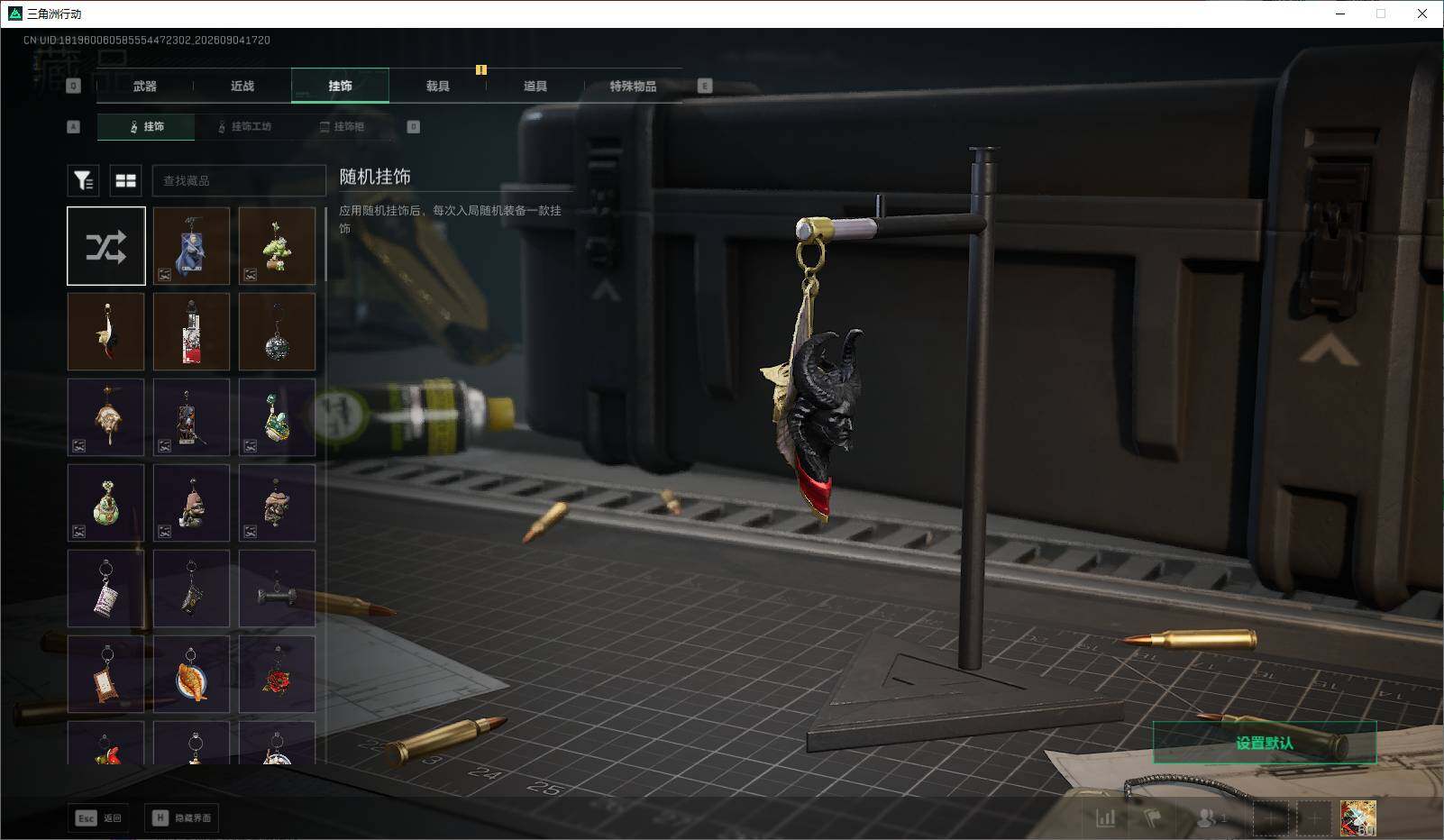Choose the red and white tag charm
The height and width of the screenshot is (840, 1444).
coord(191,332)
